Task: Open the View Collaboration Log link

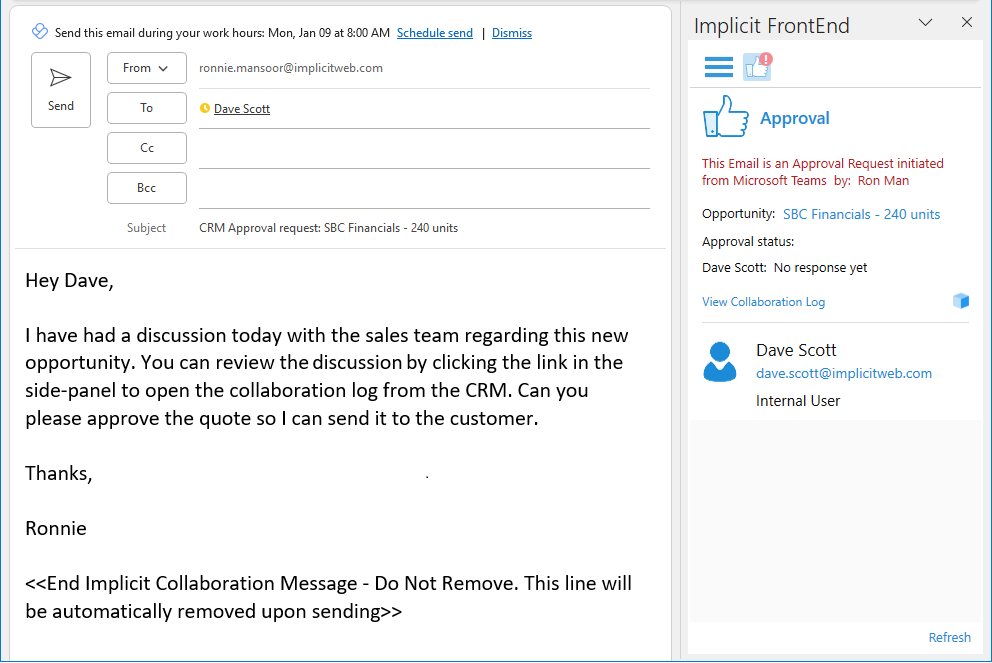Action: [763, 302]
